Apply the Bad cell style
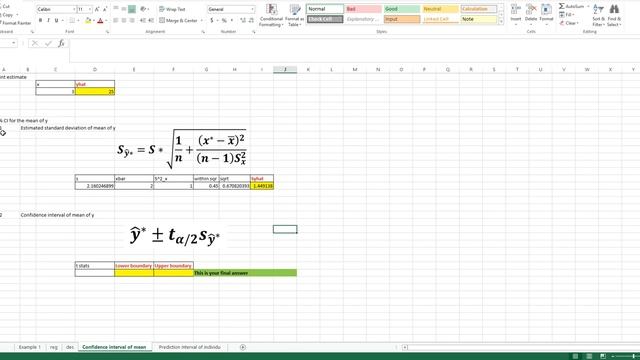This screenshot has width=640, height=360. click(363, 9)
